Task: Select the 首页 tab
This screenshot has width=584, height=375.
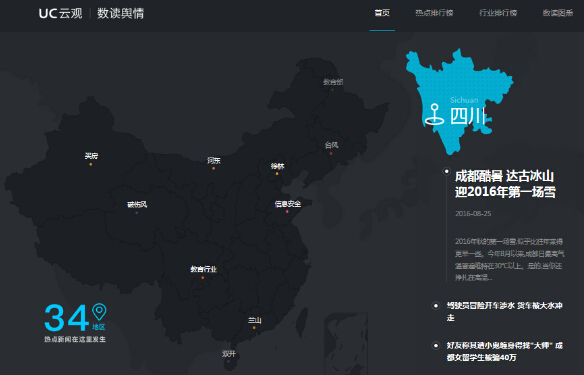Action: pos(382,13)
